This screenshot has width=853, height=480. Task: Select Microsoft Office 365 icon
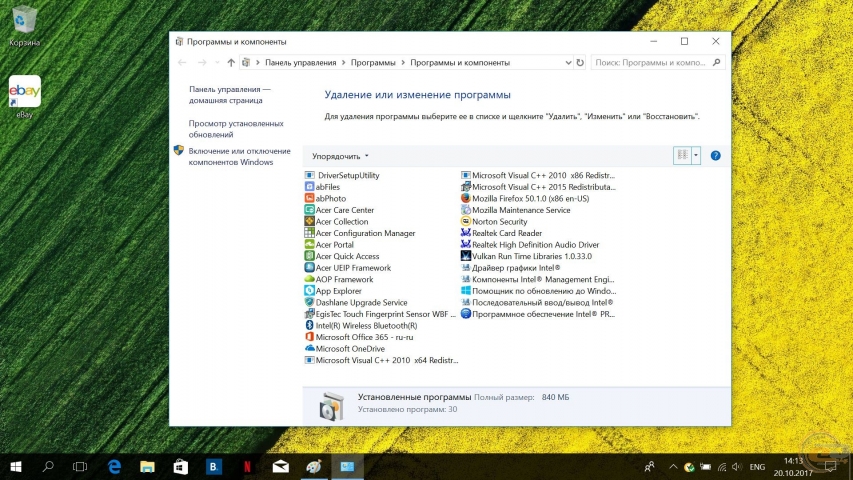click(x=310, y=337)
